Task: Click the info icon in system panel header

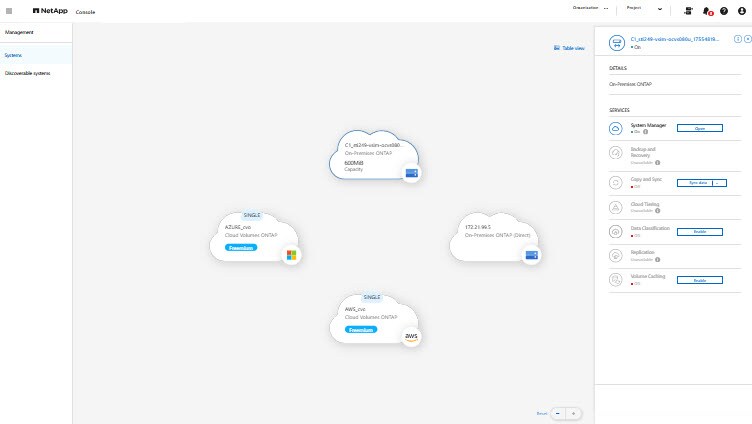Action: [738, 38]
